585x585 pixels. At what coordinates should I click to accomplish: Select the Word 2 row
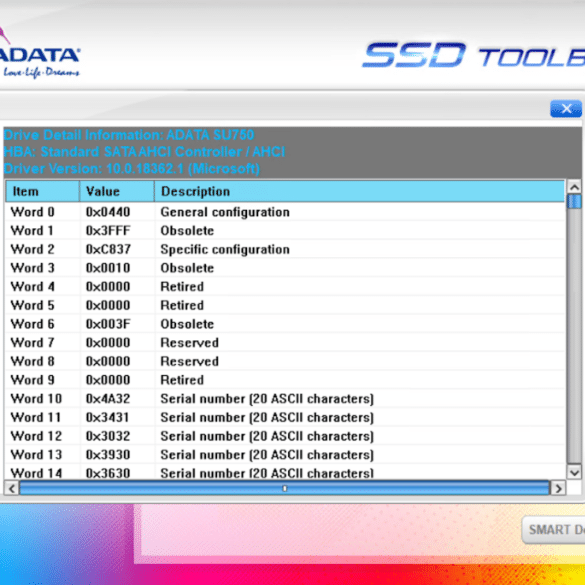285,249
